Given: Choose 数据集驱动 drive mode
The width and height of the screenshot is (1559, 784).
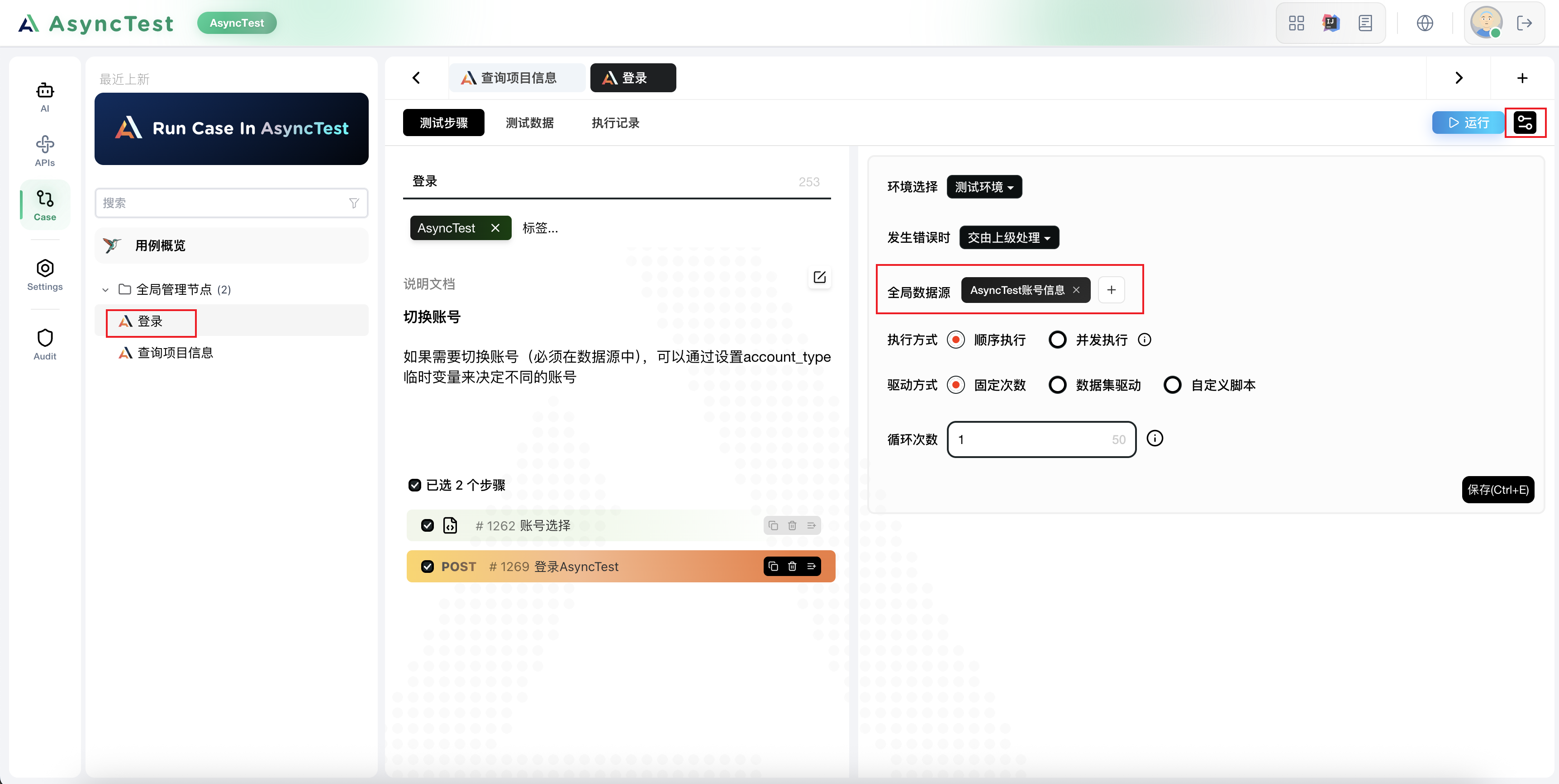Looking at the screenshot, I should (1057, 385).
